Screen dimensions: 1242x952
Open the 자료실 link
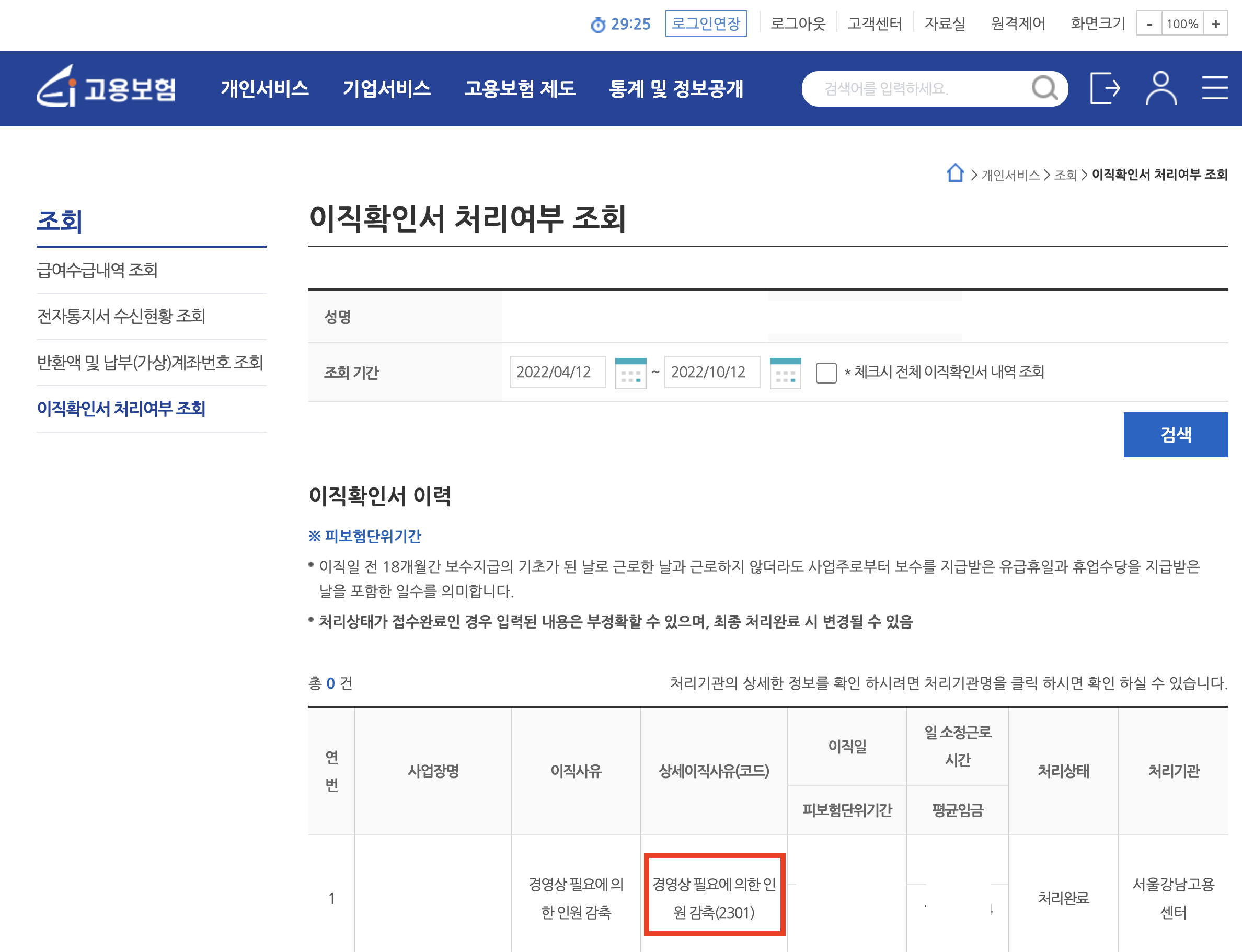pos(945,23)
